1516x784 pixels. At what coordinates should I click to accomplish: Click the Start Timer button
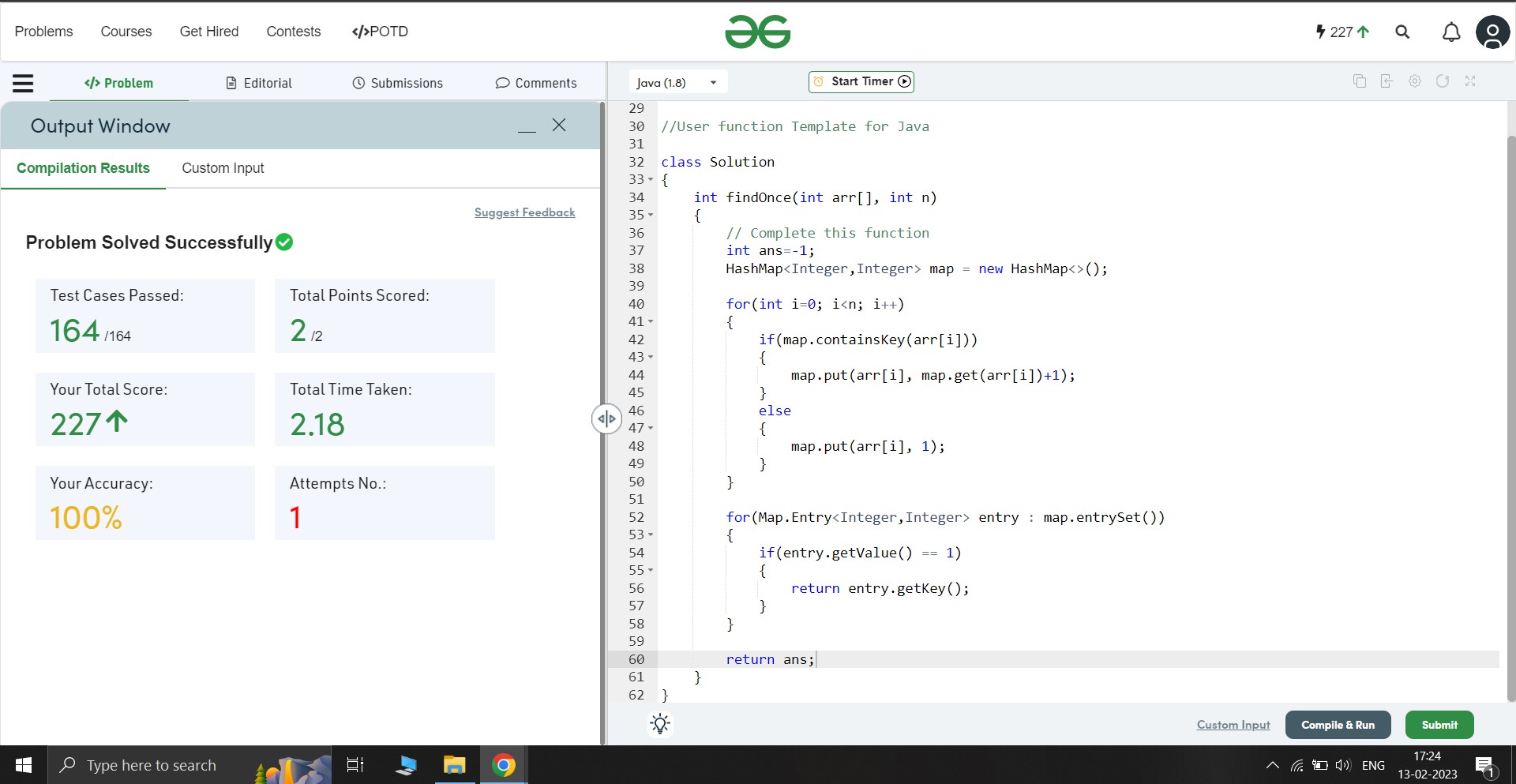[x=861, y=81]
